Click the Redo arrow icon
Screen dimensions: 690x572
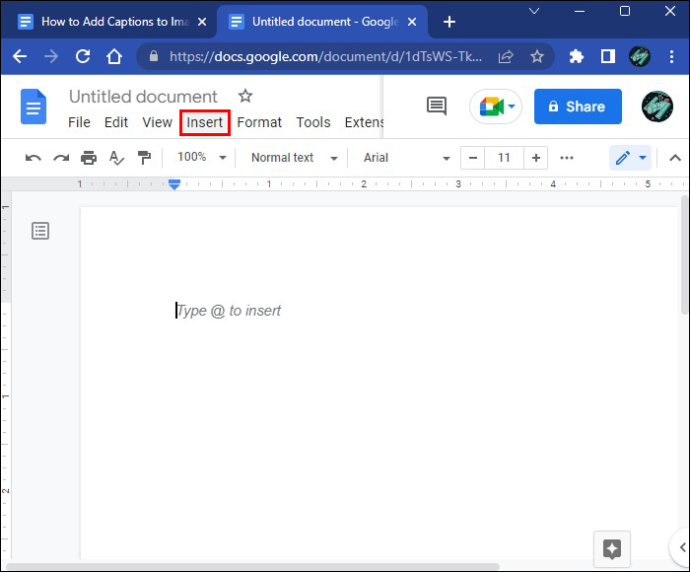[x=61, y=158]
